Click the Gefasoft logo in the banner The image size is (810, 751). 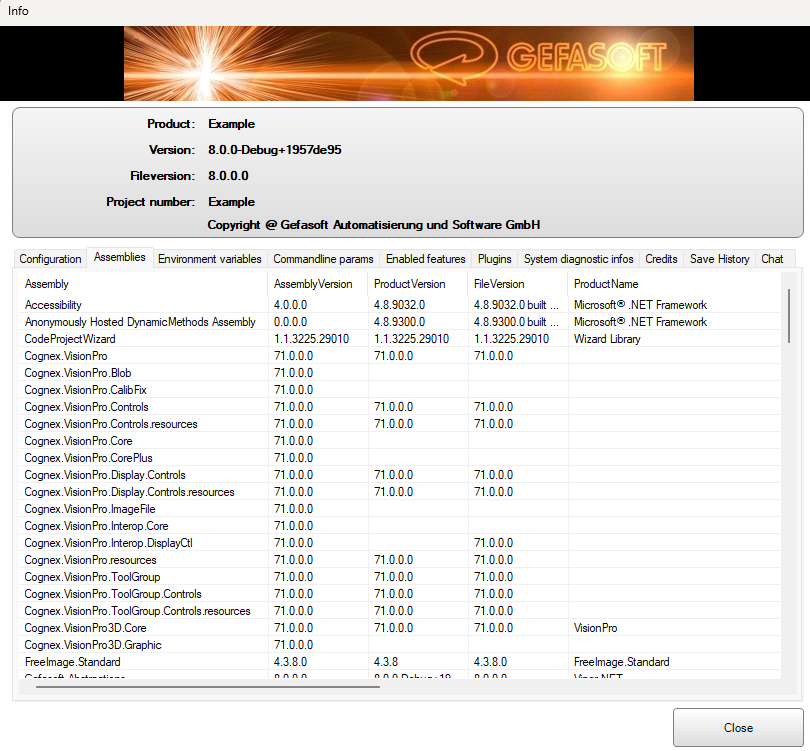pyautogui.click(x=539, y=58)
